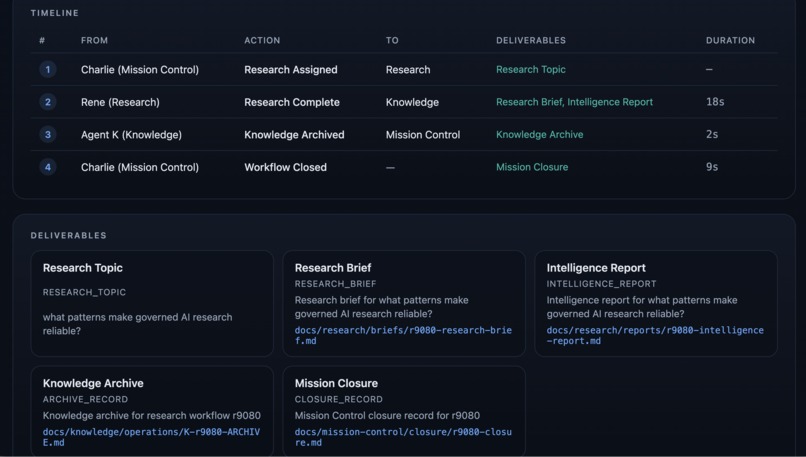This screenshot has height=457, width=806.
Task: Click the Knowledge Archive card description
Action: [x=152, y=415]
